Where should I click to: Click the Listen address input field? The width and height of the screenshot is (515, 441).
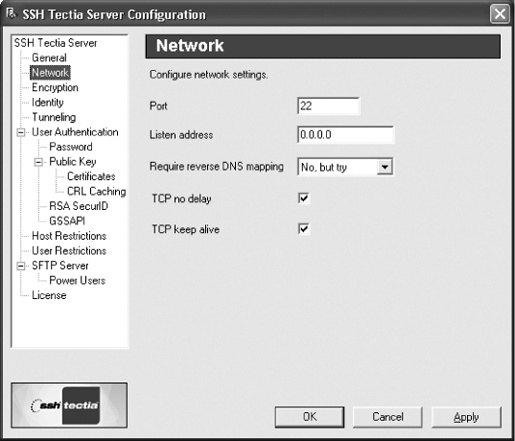[x=345, y=135]
